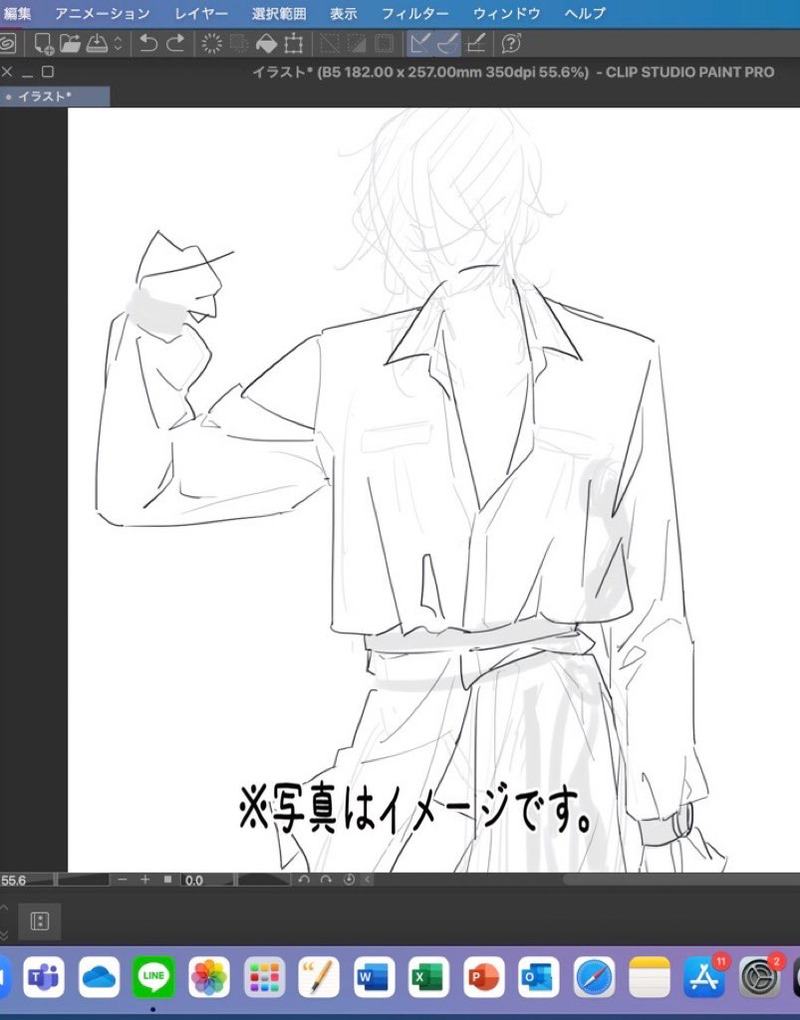Click the Clip Studio spiral icon

7,44
